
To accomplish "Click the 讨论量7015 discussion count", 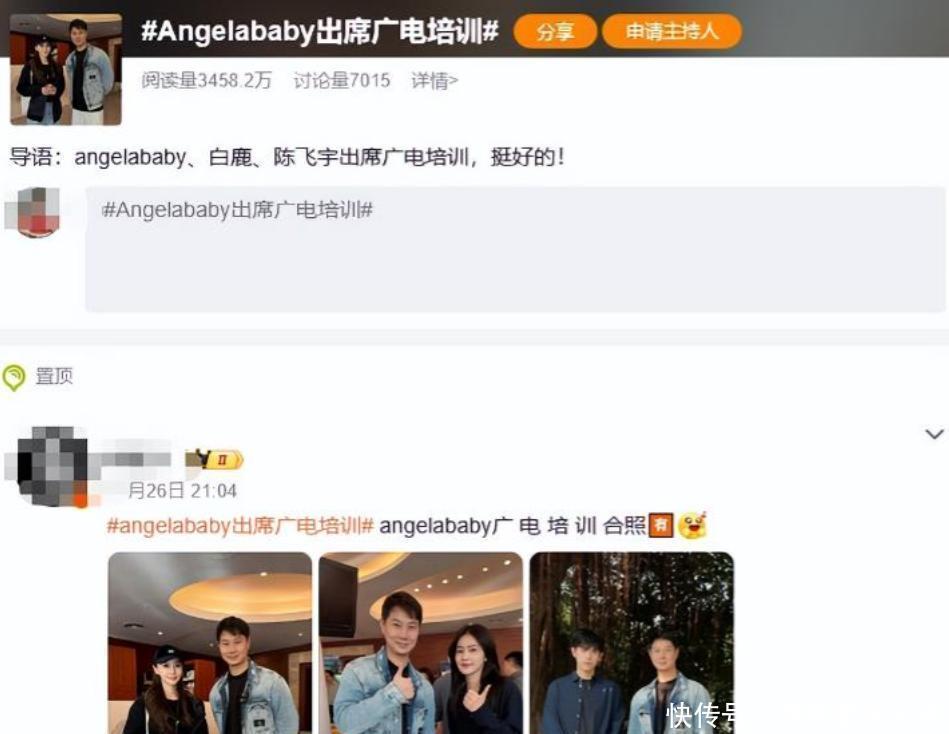I will (342, 80).
